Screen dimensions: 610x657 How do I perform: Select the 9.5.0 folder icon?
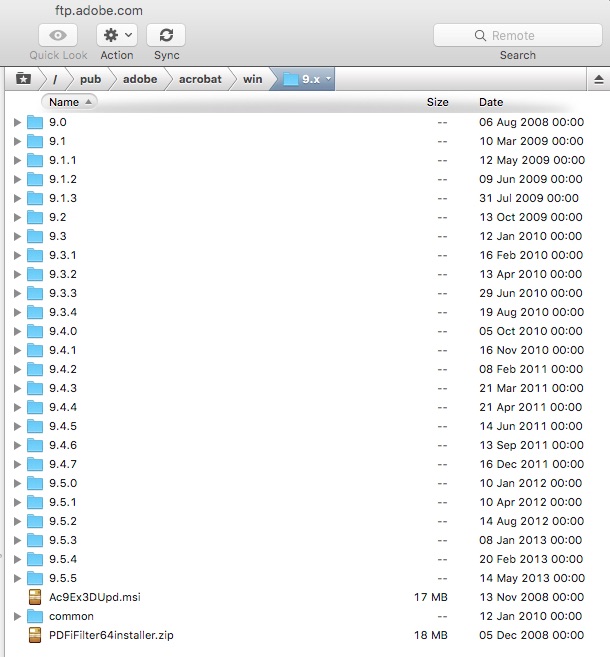tap(35, 483)
